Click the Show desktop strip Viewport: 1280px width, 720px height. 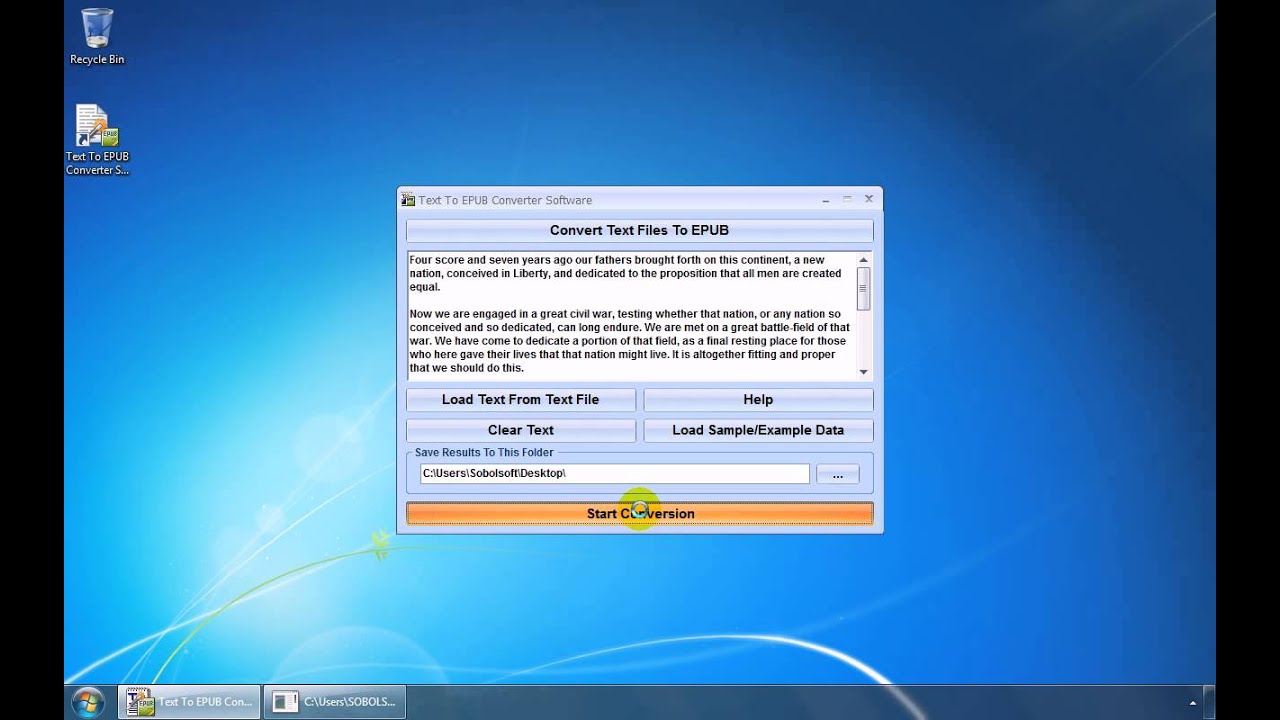click(1210, 702)
